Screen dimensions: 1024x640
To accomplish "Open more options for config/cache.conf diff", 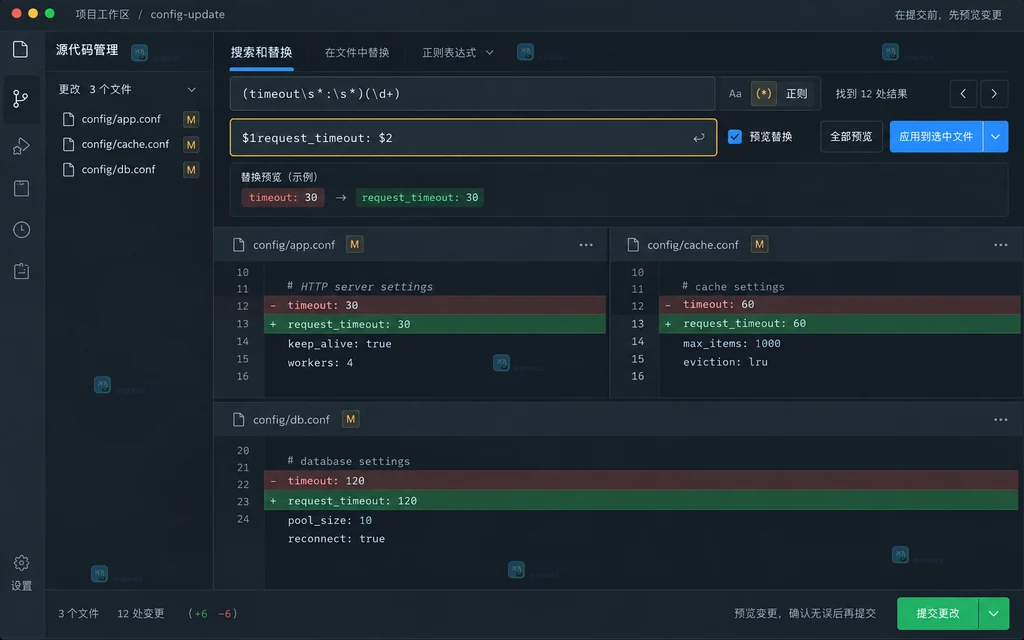I will point(1000,245).
